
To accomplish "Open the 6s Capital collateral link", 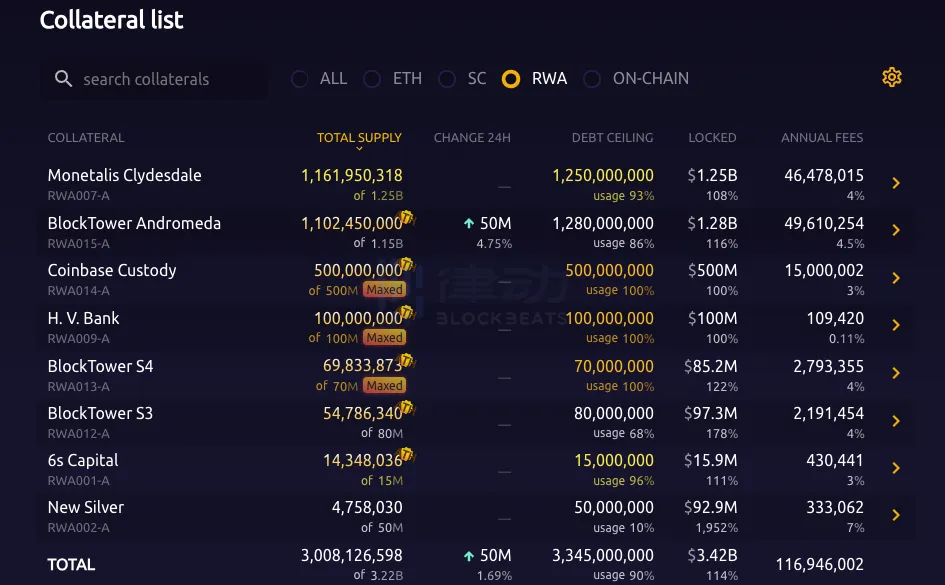I will 83,460.
